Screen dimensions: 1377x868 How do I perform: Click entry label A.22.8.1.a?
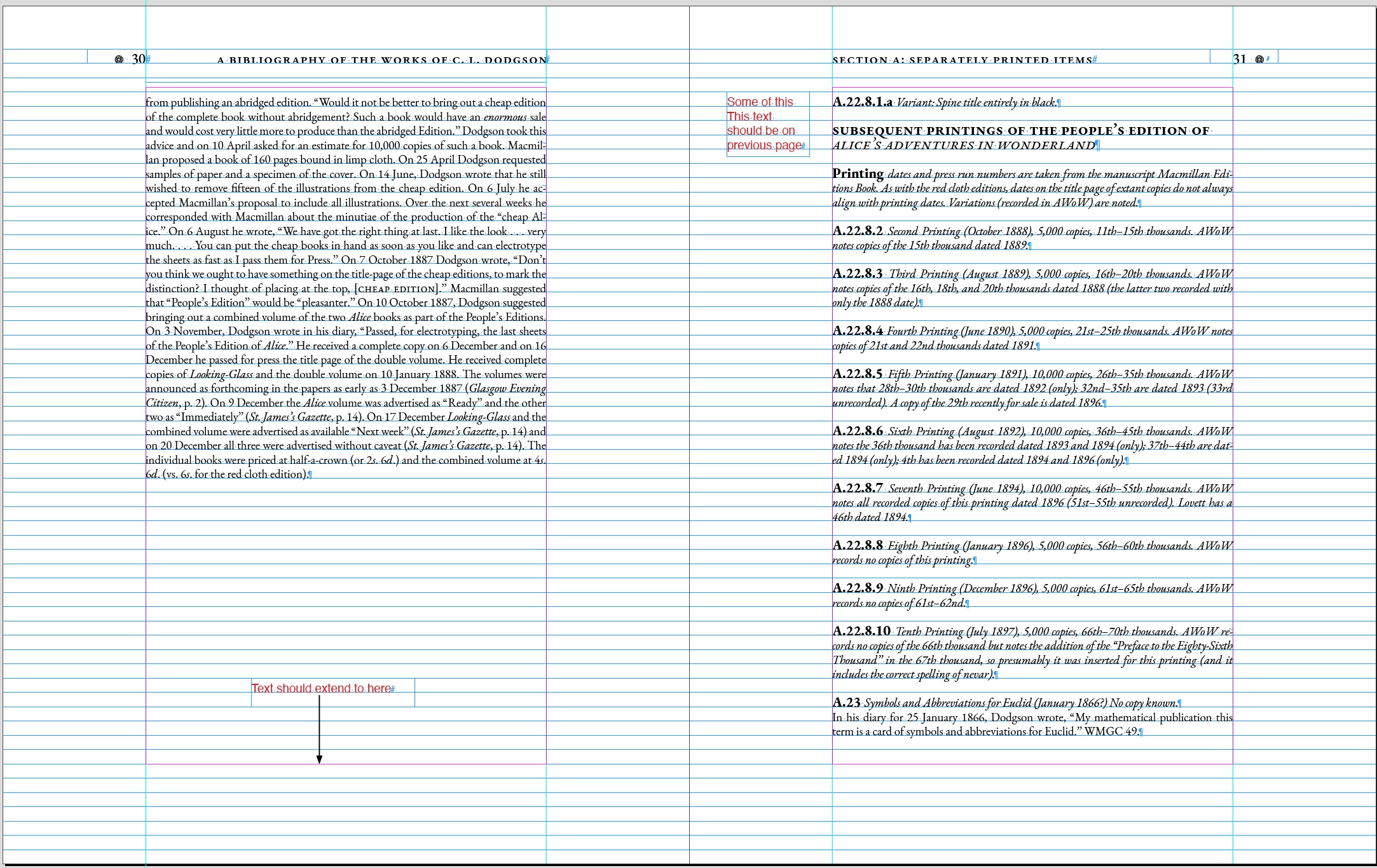point(862,102)
